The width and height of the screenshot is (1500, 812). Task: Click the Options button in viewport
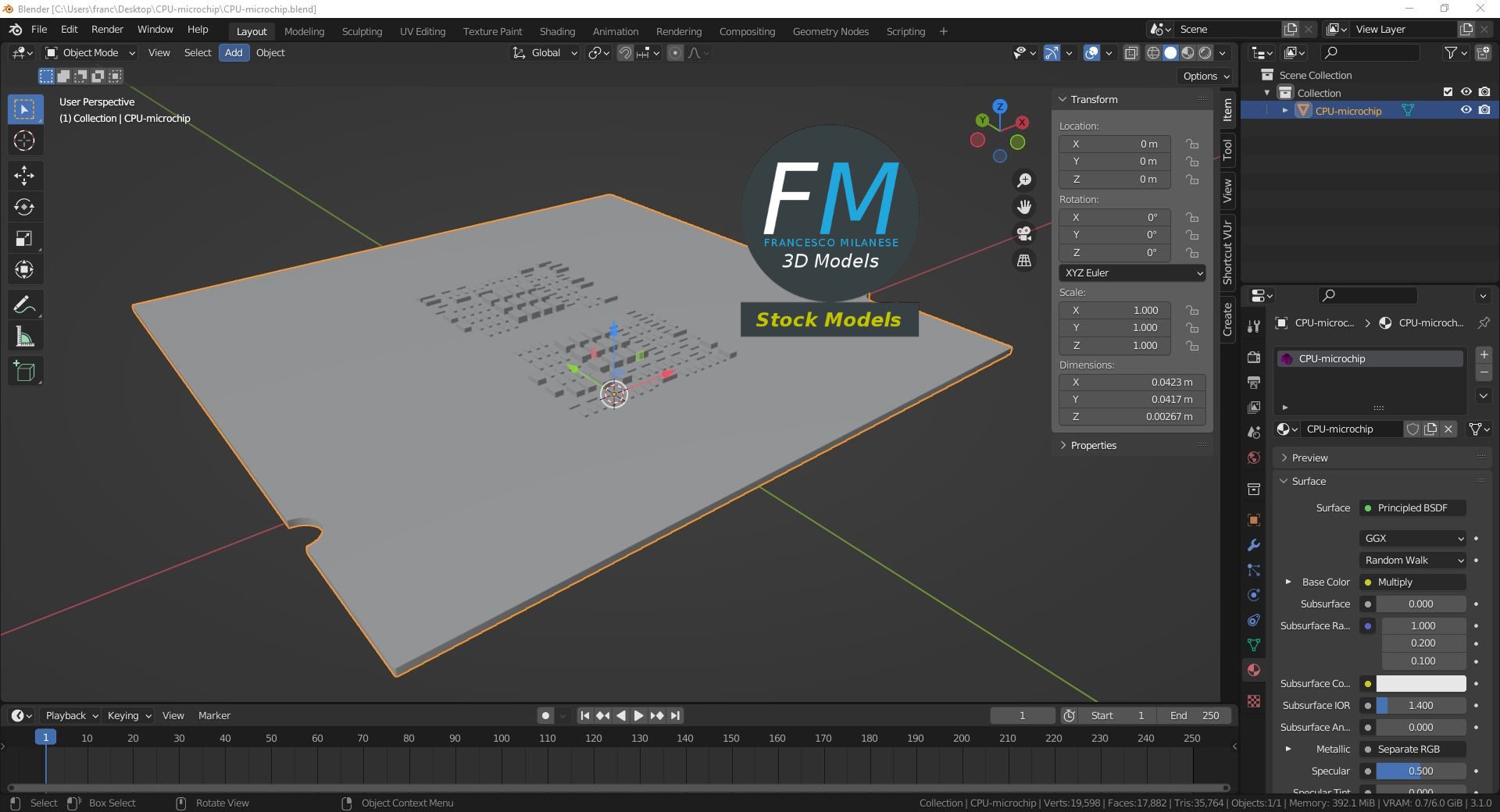point(1205,76)
